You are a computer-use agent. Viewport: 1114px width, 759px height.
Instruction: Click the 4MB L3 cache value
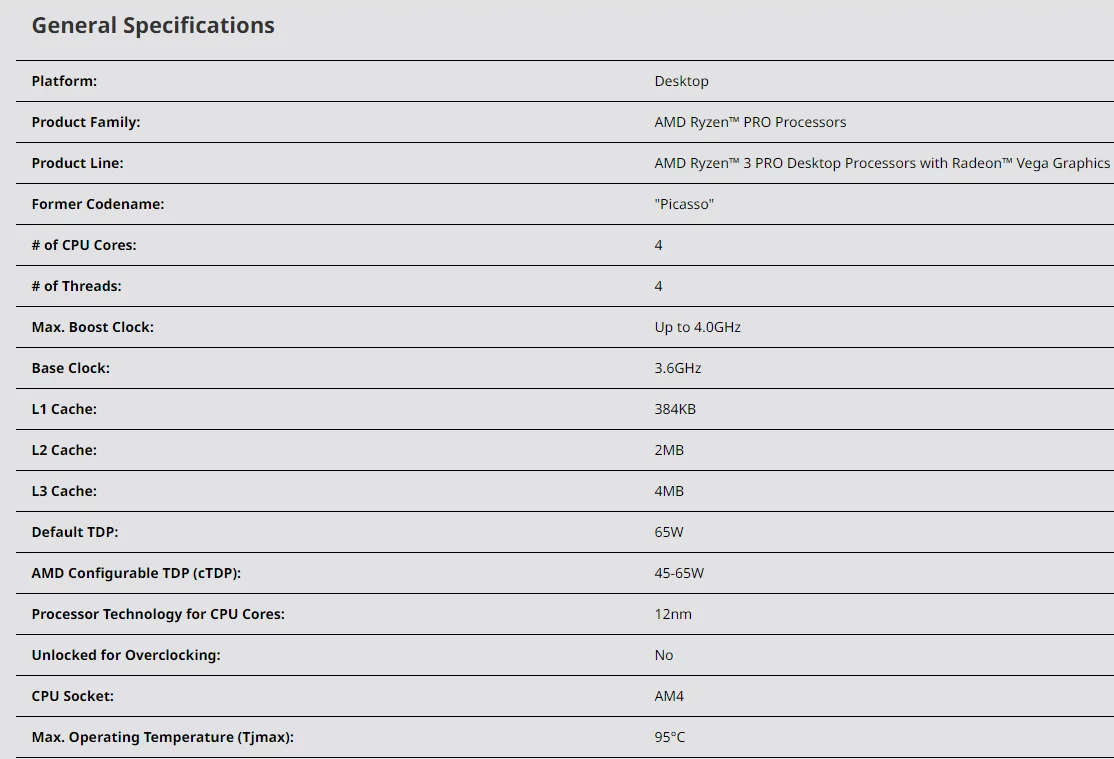[669, 491]
